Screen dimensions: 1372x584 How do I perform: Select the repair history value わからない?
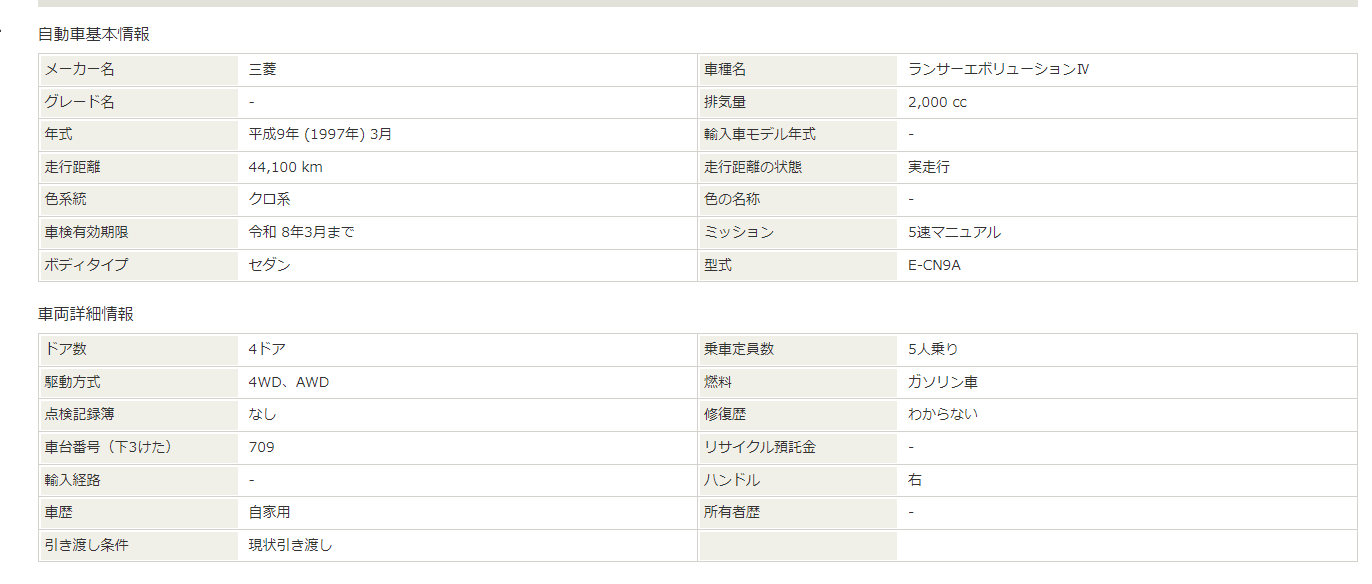943,414
